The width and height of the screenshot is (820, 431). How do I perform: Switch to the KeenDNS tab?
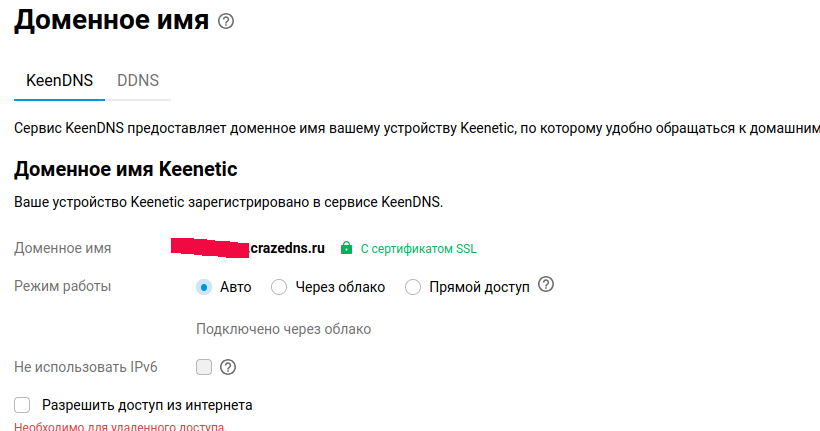pyautogui.click(x=59, y=80)
